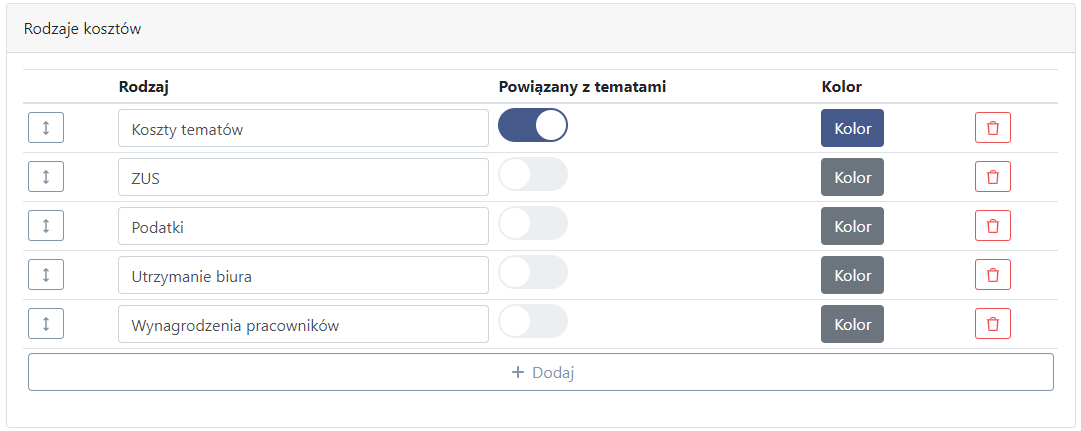
Task: Turn on topic toggle for Podatki
Action: pos(533,223)
